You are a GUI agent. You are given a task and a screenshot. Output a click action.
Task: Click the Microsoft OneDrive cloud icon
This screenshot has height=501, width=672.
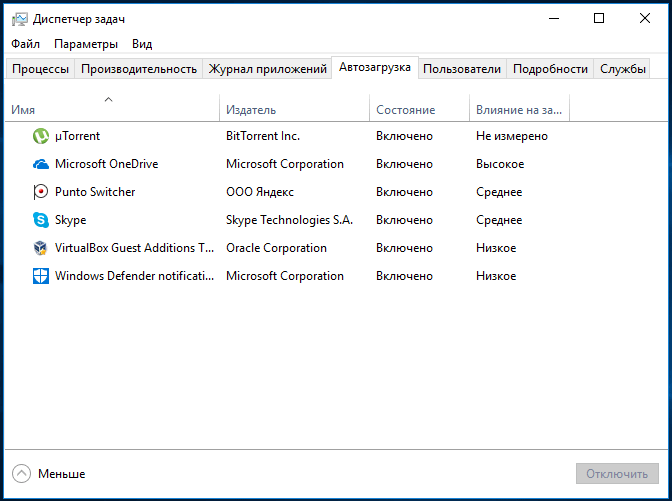point(41,164)
